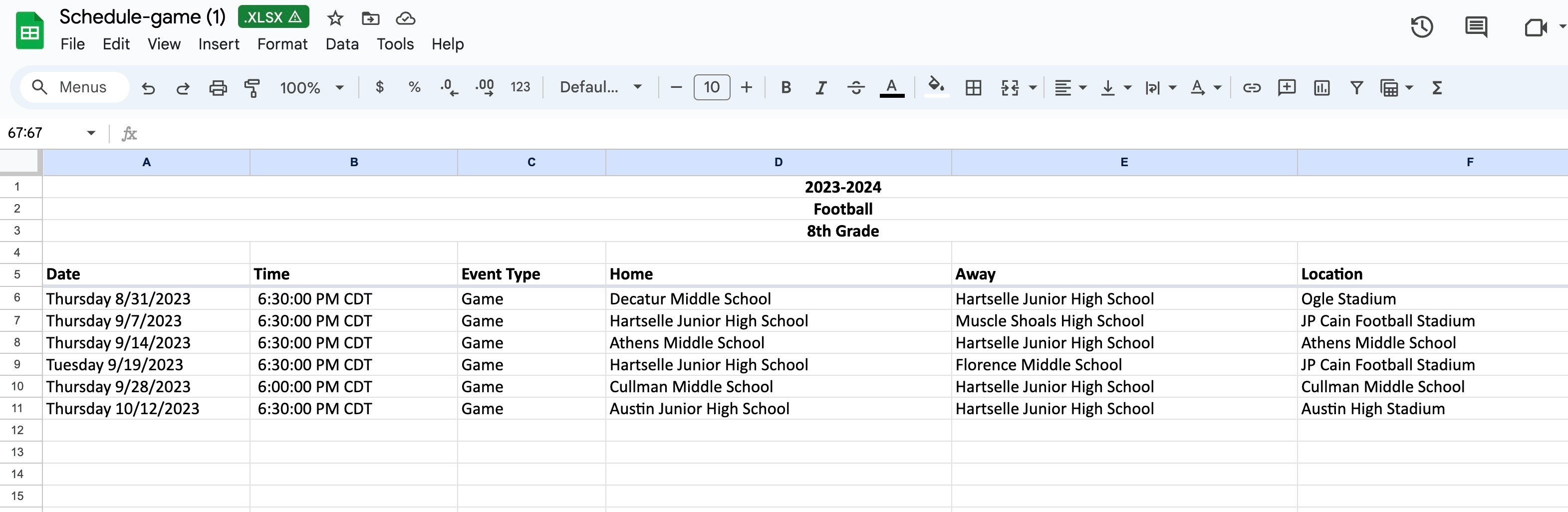
Task: Select the Paint format roller icon
Action: pos(252,88)
